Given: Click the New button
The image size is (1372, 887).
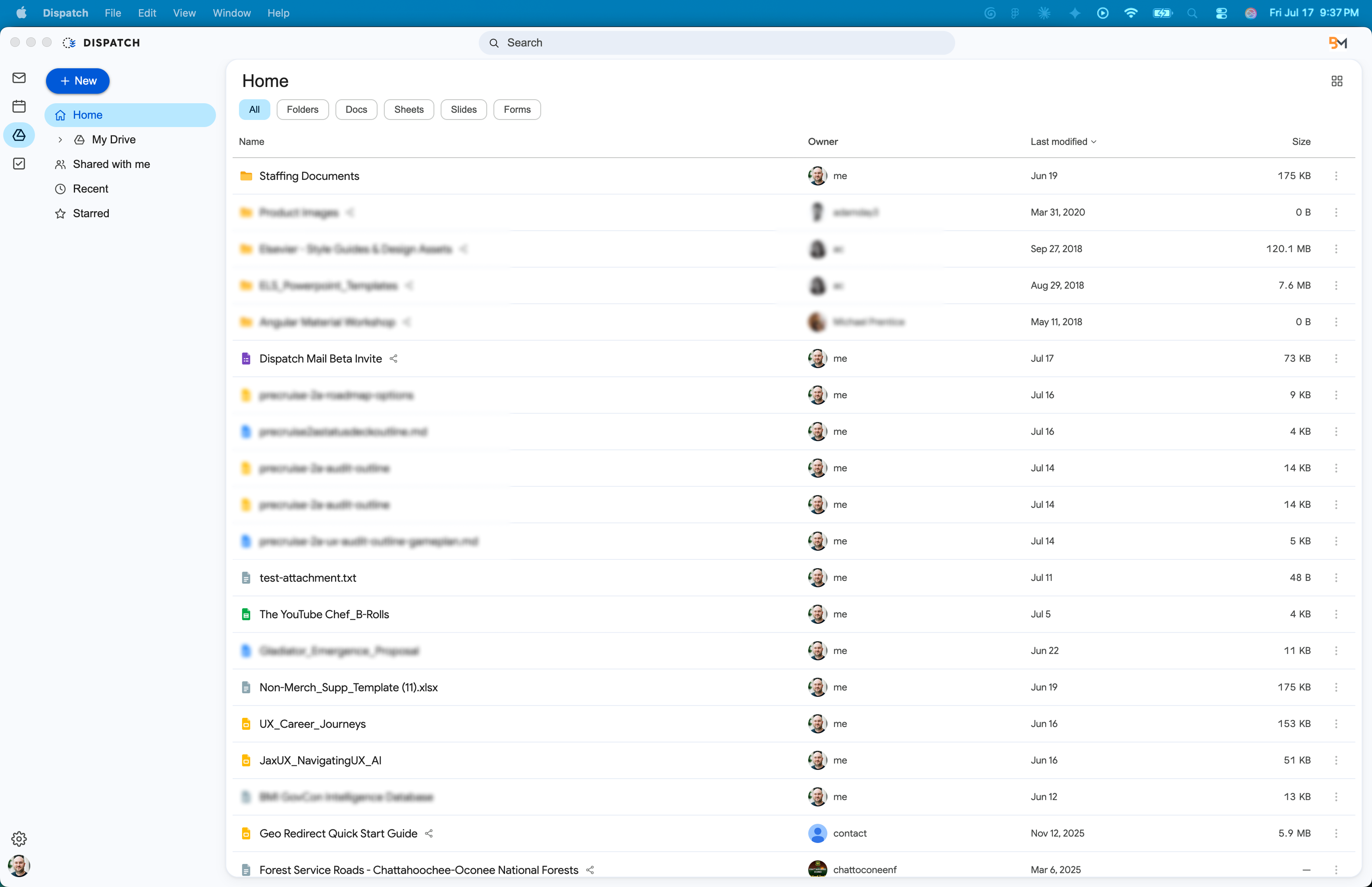Looking at the screenshot, I should click(x=78, y=81).
